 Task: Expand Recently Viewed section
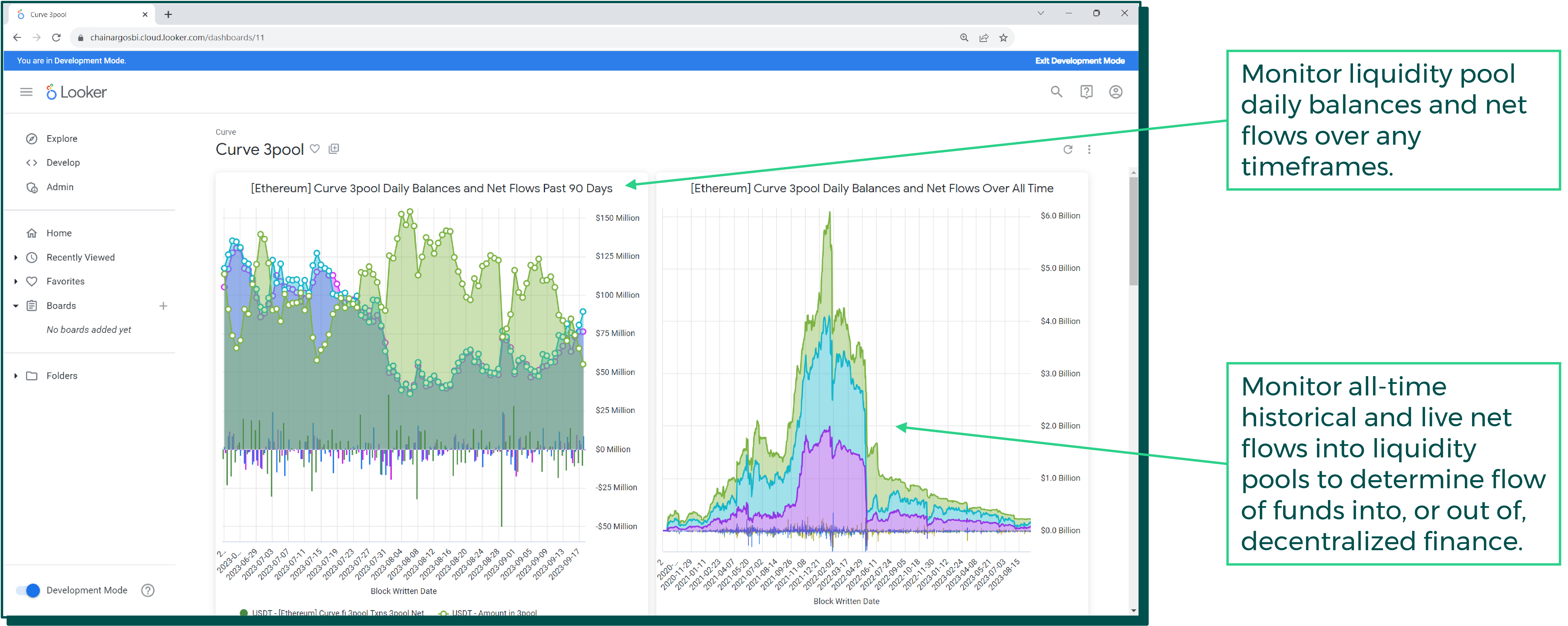[16, 258]
